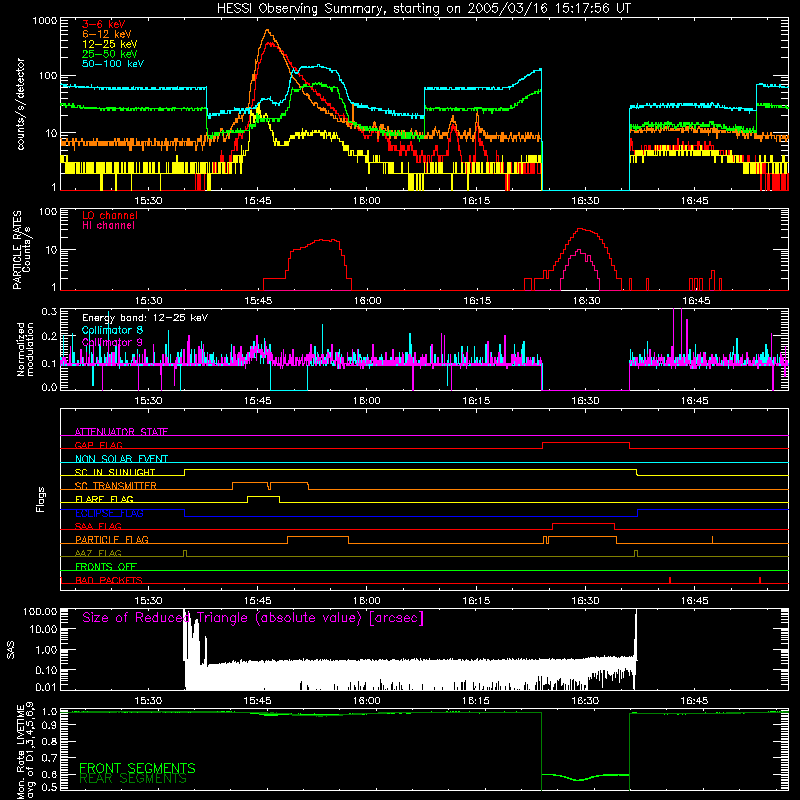Select the 3-6 keV legend label
Image resolution: width=800 pixels, height=800 pixels.
tap(104, 24)
